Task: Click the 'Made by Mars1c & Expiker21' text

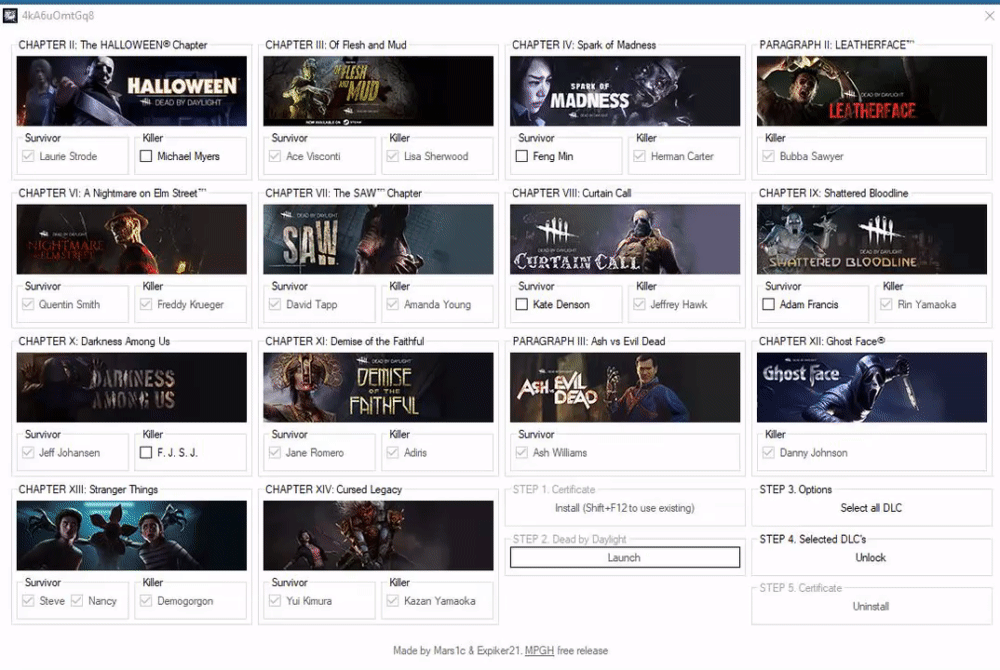Action: click(x=457, y=651)
